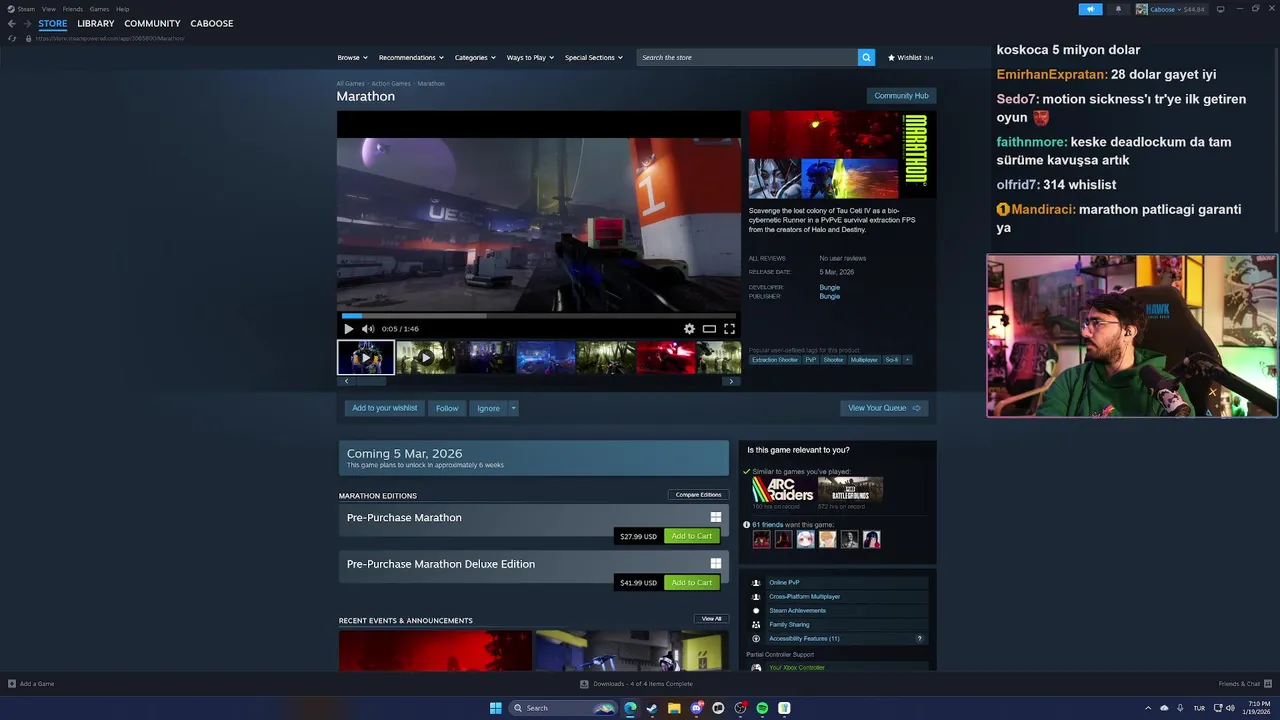The image size is (1280, 720).
Task: Switch the trailer to fullscreen
Action: point(729,329)
